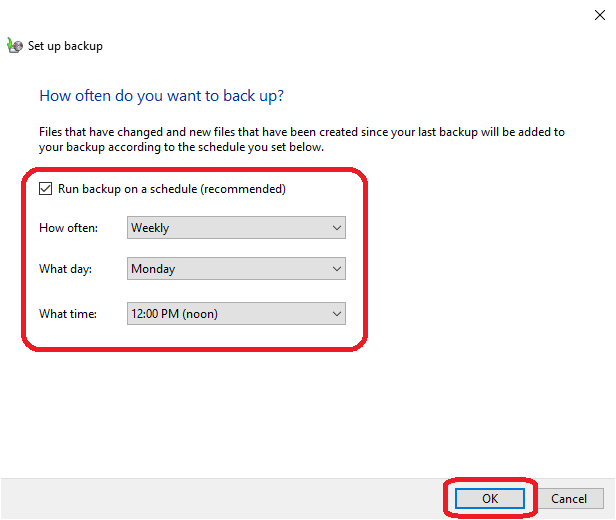
Task: Click the Cancel button
Action: [x=569, y=498]
